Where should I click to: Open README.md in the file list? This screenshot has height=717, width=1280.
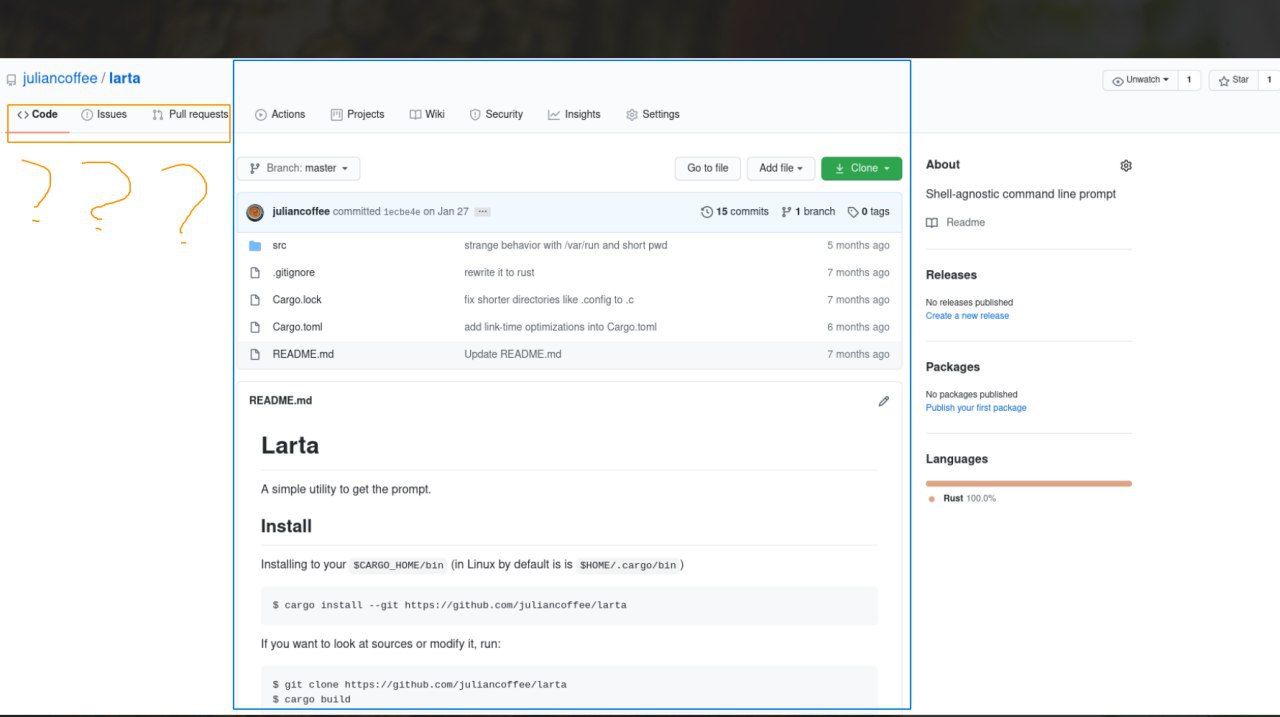303,354
